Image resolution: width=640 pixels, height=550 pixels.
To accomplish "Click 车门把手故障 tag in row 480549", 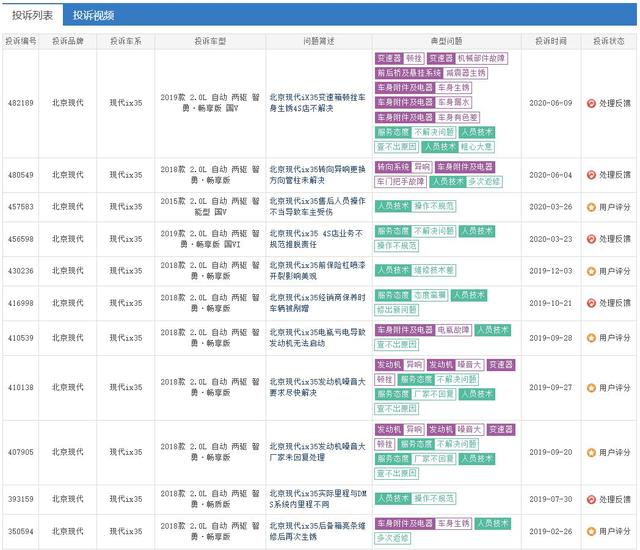I will [400, 182].
